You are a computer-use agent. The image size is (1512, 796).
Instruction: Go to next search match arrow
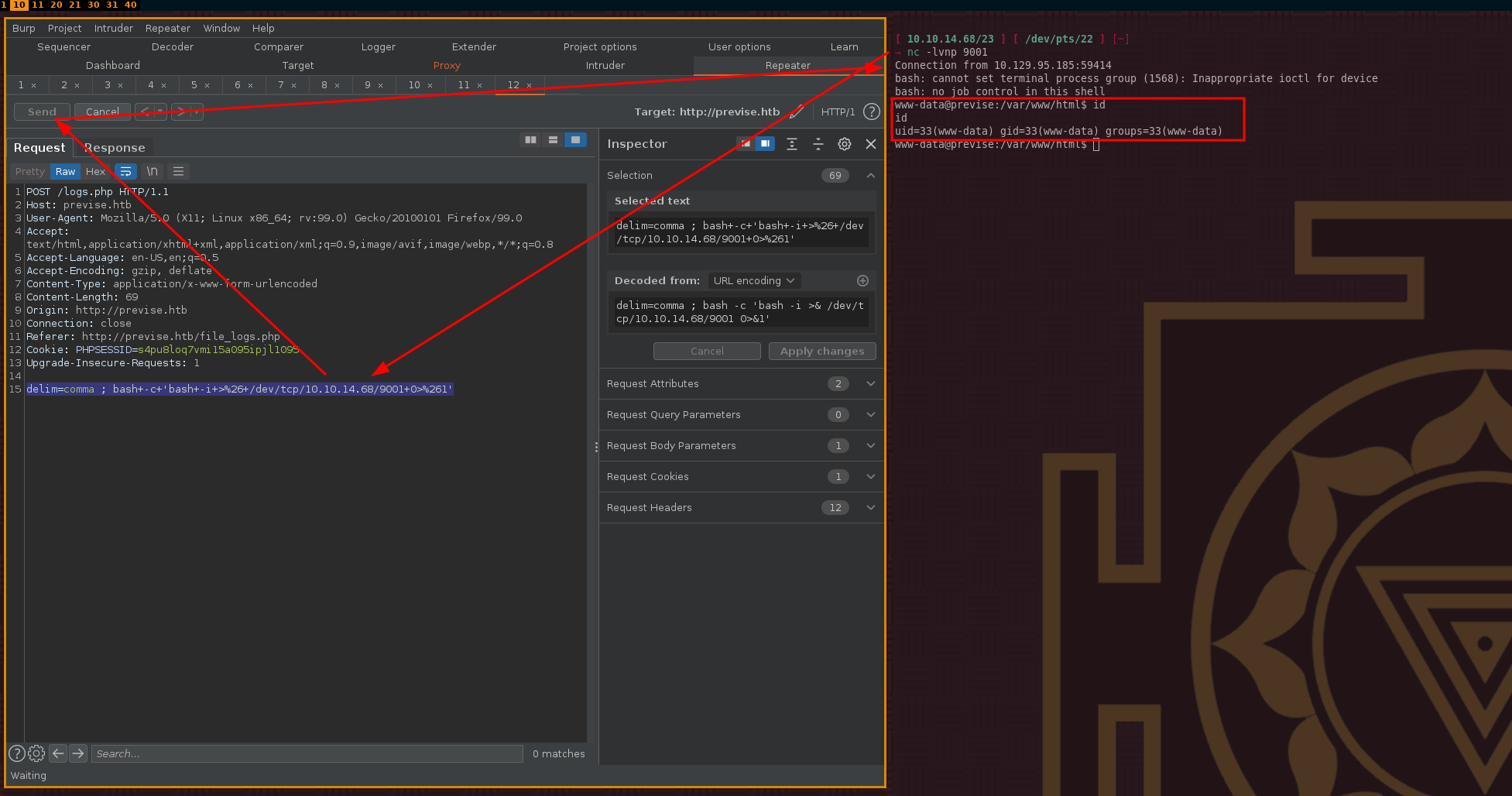78,753
